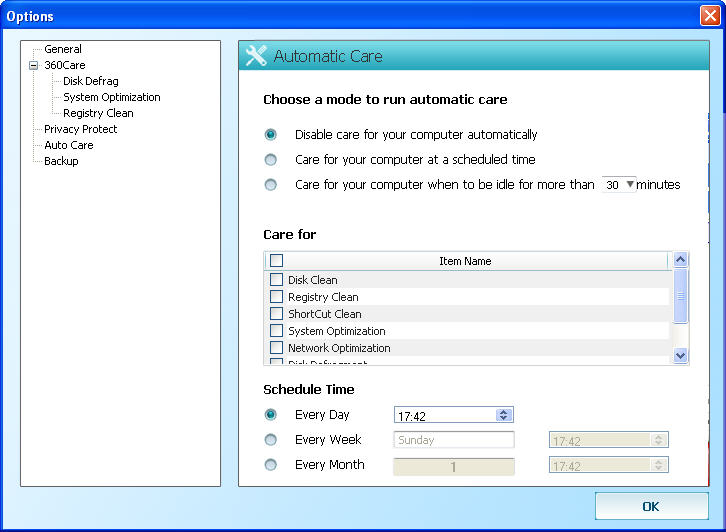This screenshot has height=532, width=726.
Task: Check the Registry Clean checkbox in list
Action: [276, 296]
